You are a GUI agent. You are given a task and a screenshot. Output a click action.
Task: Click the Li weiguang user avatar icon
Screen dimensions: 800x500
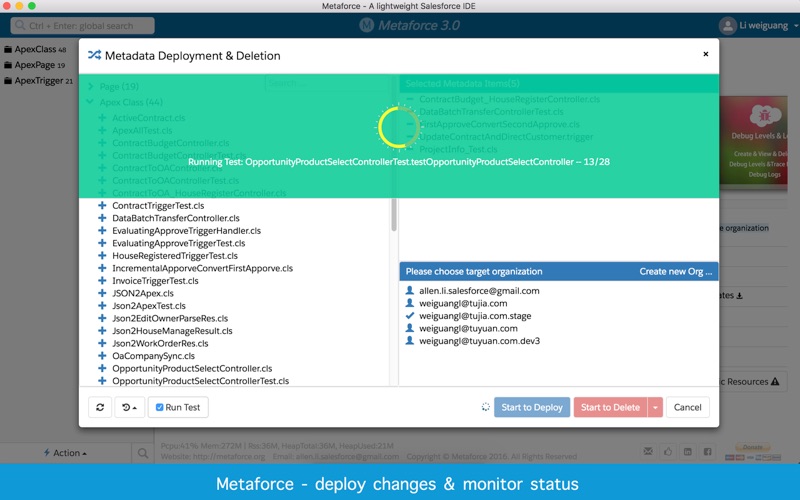[728, 26]
